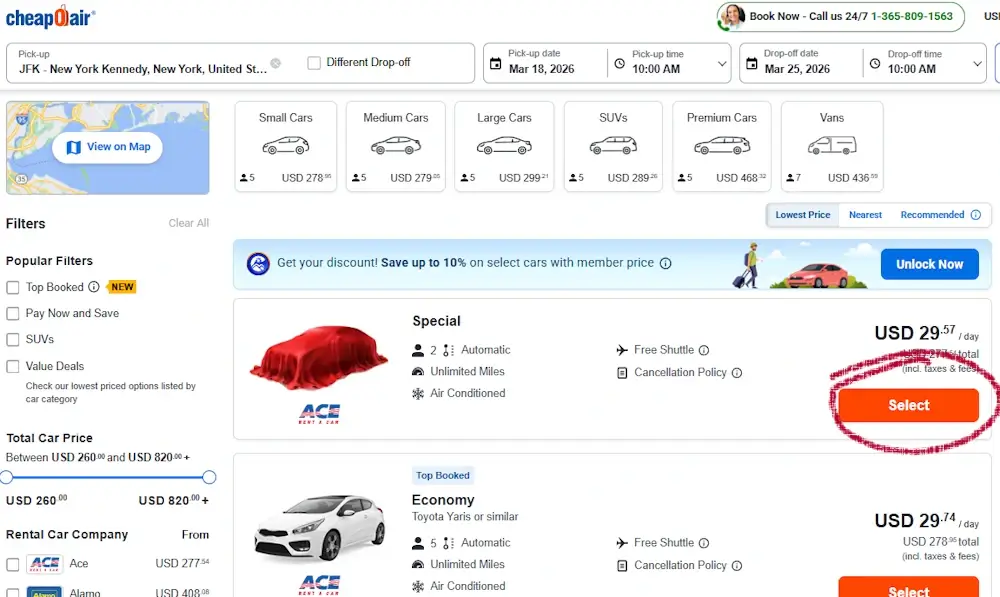Select the Large Cars category

[504, 146]
